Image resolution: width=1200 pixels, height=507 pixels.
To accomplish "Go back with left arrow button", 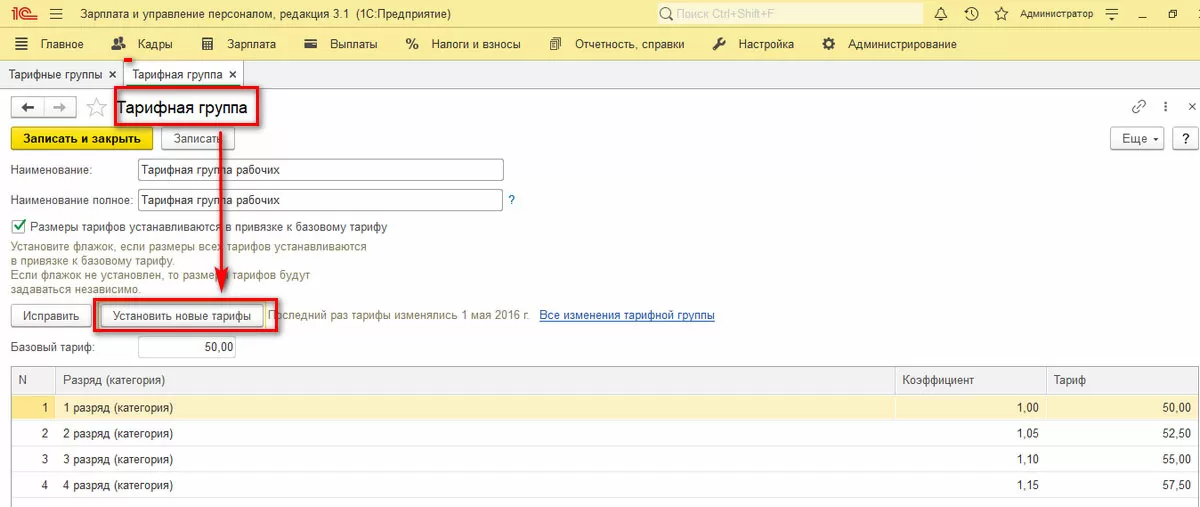I will pos(28,107).
